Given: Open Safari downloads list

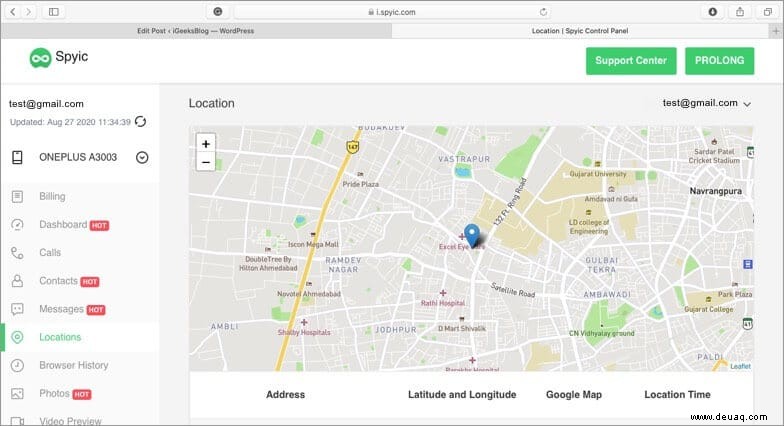Looking at the screenshot, I should point(712,12).
